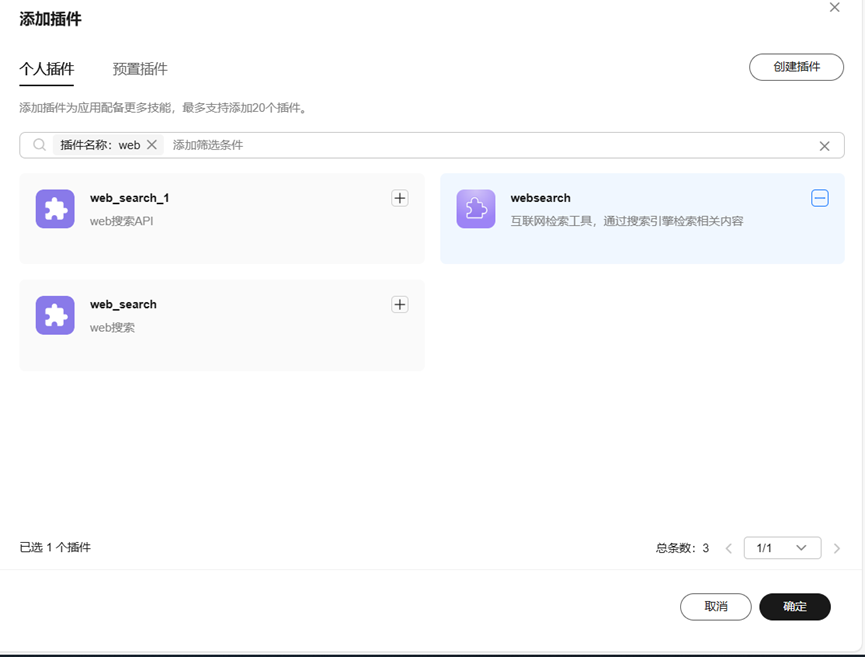Clear all filters with the search bar X
The height and width of the screenshot is (657, 865).
(824, 146)
